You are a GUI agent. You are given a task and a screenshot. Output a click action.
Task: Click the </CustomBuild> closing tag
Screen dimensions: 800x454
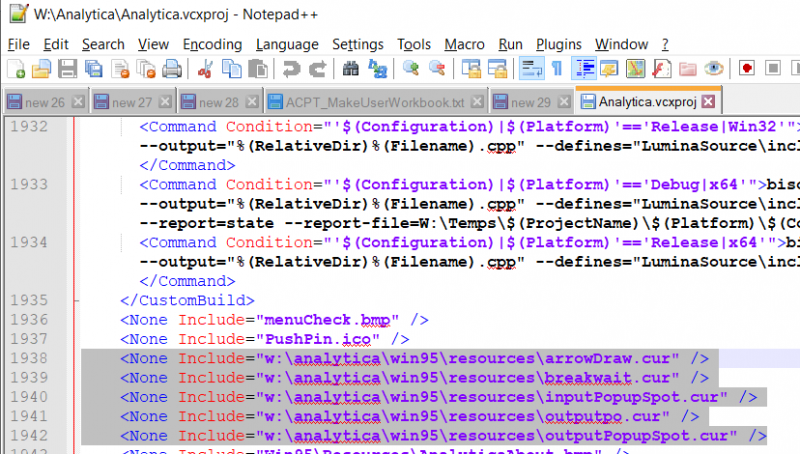click(187, 300)
